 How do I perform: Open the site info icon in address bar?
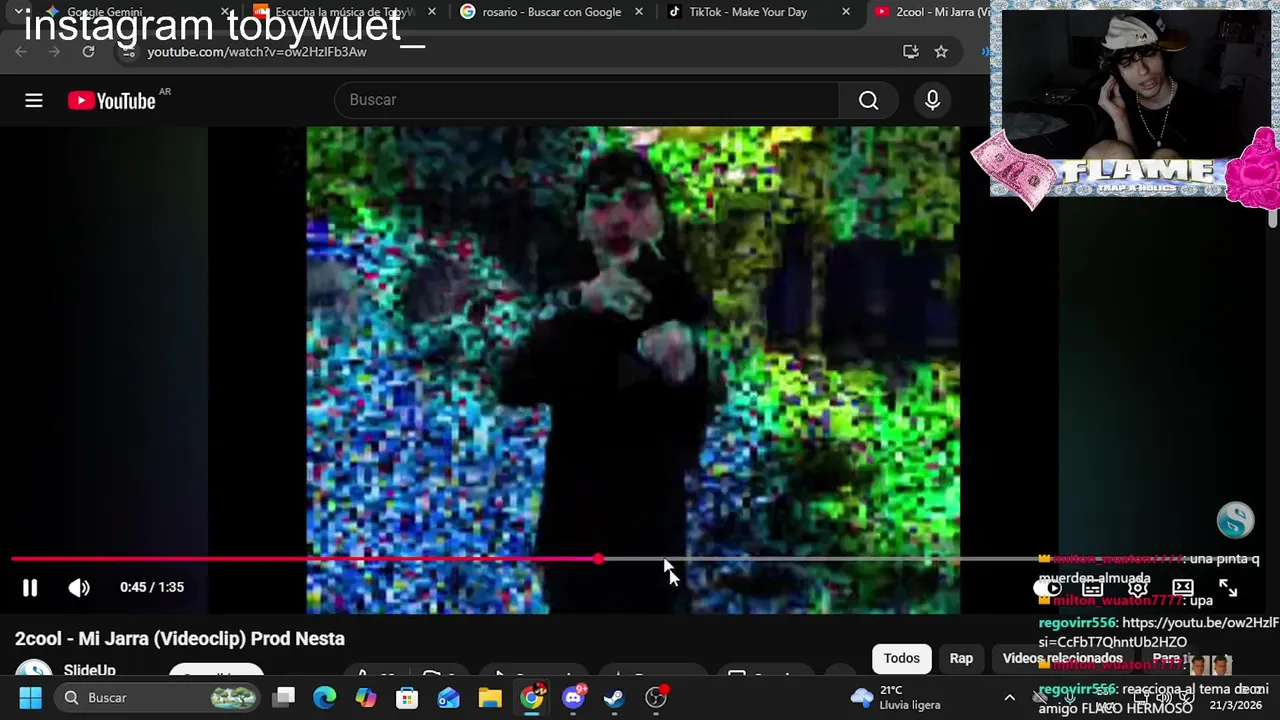pyautogui.click(x=126, y=52)
